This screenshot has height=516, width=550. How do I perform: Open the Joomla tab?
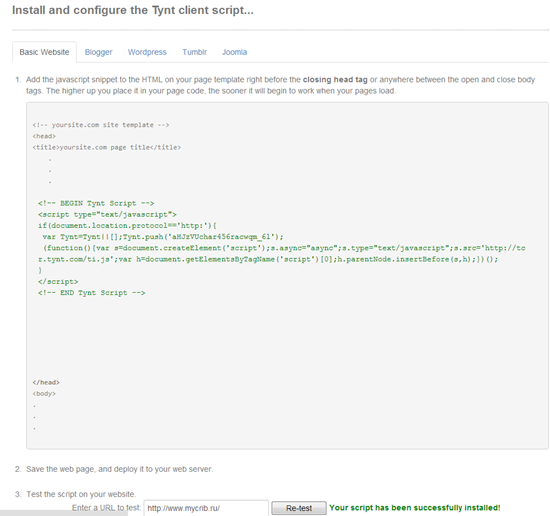[235, 52]
